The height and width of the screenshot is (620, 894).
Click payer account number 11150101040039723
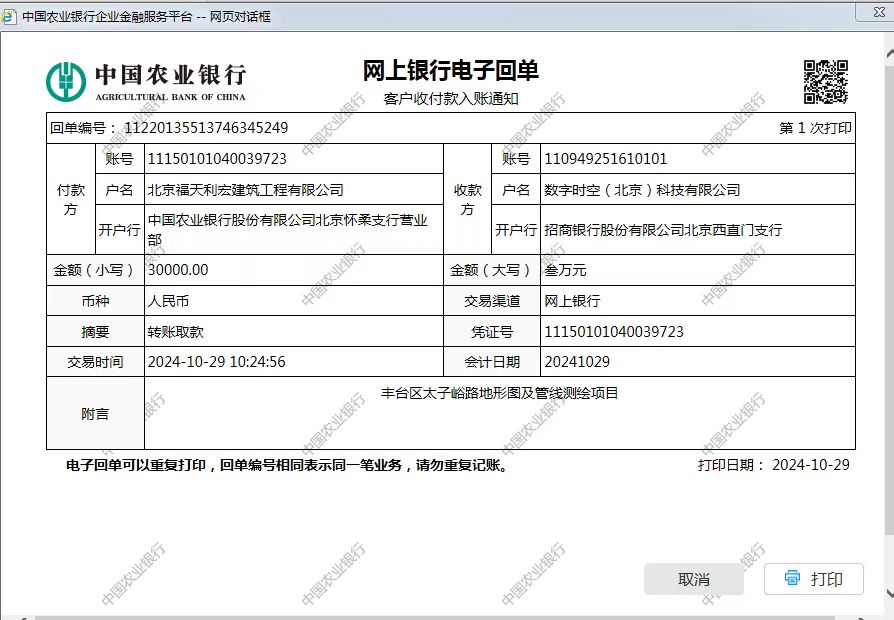(x=217, y=159)
